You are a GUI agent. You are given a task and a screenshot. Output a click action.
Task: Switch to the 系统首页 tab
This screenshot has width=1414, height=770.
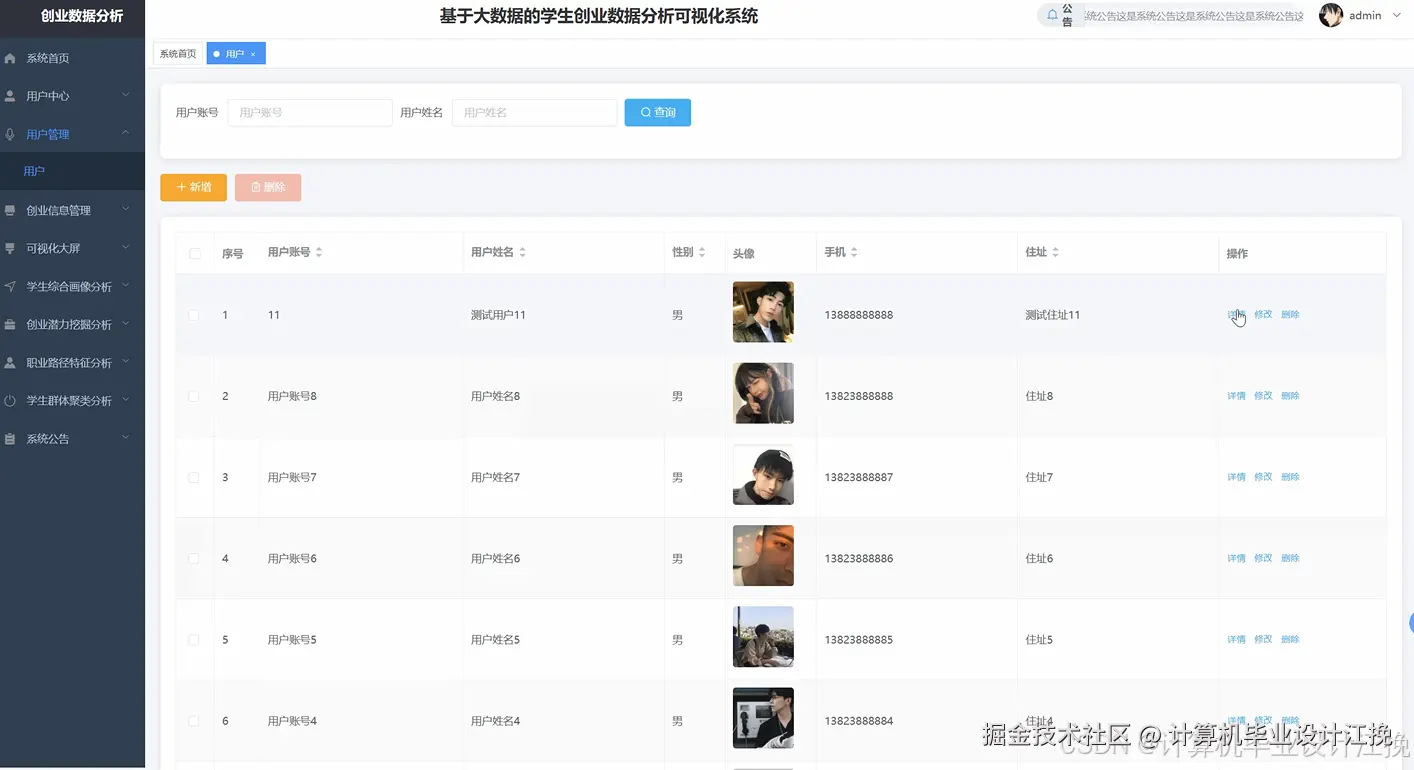pos(178,54)
